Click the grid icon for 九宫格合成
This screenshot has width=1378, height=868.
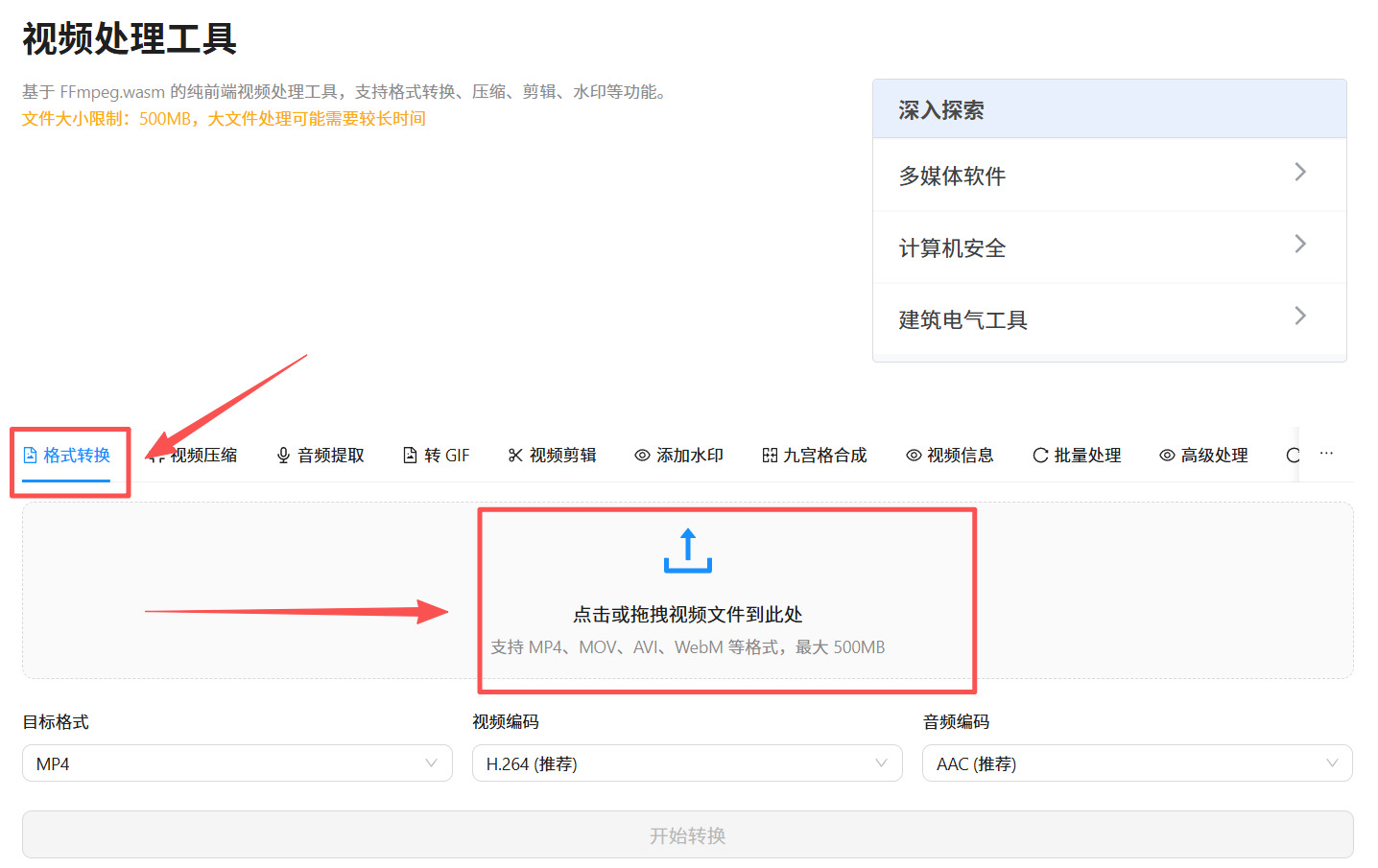tap(769, 456)
